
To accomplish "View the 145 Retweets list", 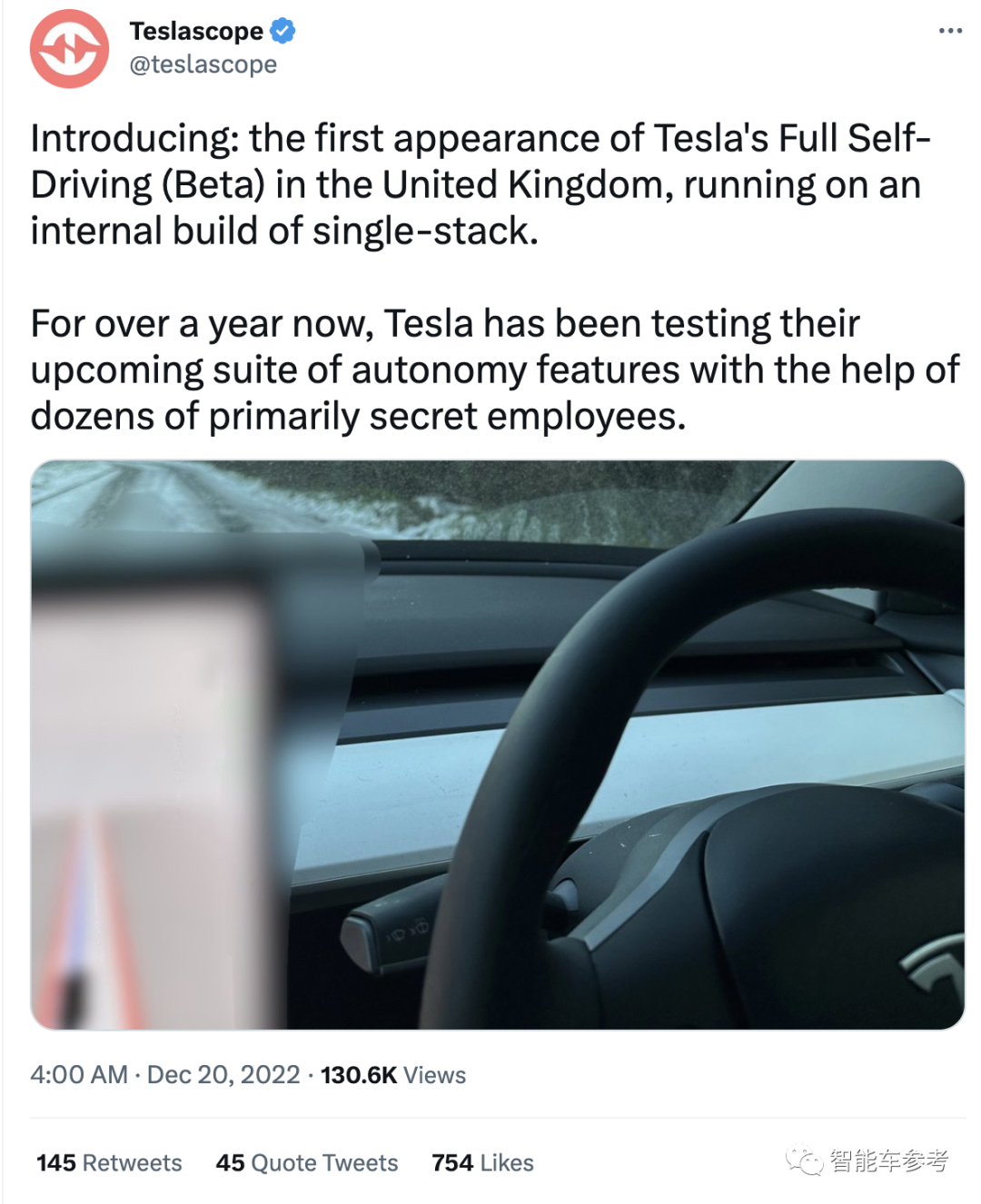I will [109, 1163].
